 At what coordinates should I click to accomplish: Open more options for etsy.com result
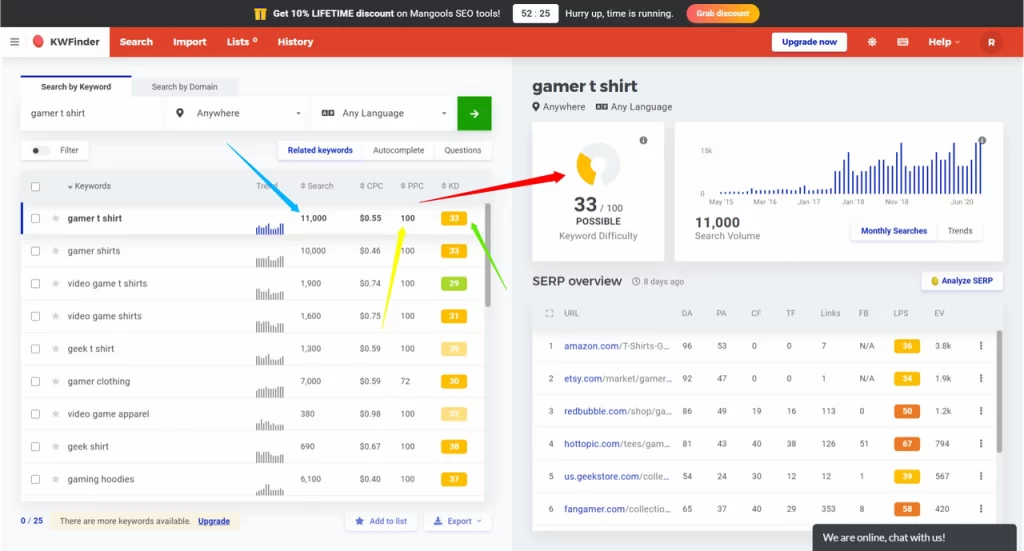[x=981, y=379]
